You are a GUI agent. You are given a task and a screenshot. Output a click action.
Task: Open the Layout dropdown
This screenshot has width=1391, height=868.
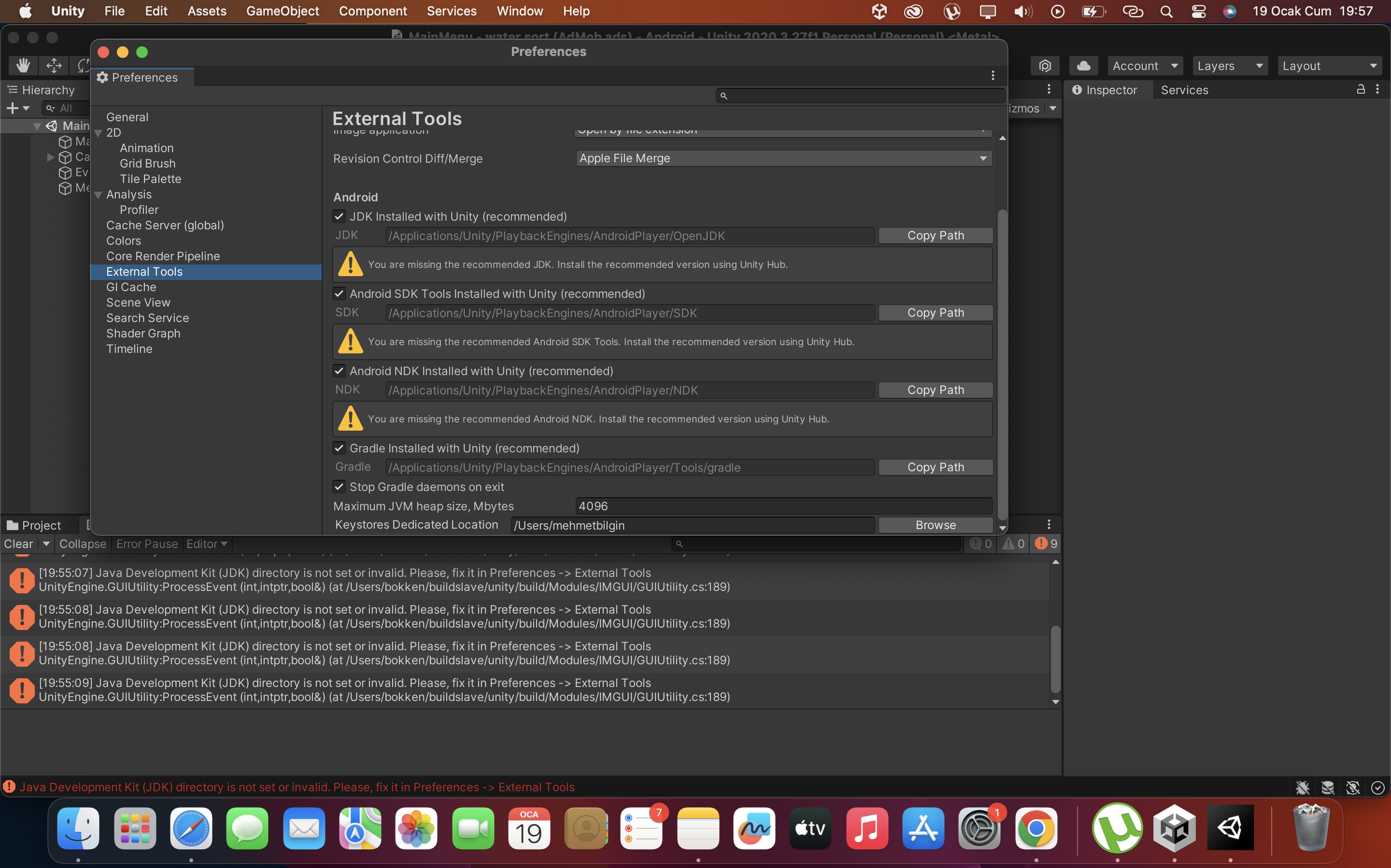[x=1329, y=66]
